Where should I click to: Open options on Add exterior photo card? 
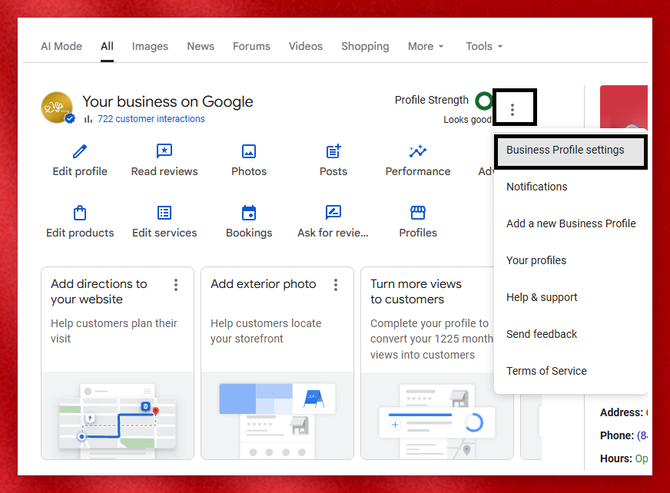pos(335,285)
